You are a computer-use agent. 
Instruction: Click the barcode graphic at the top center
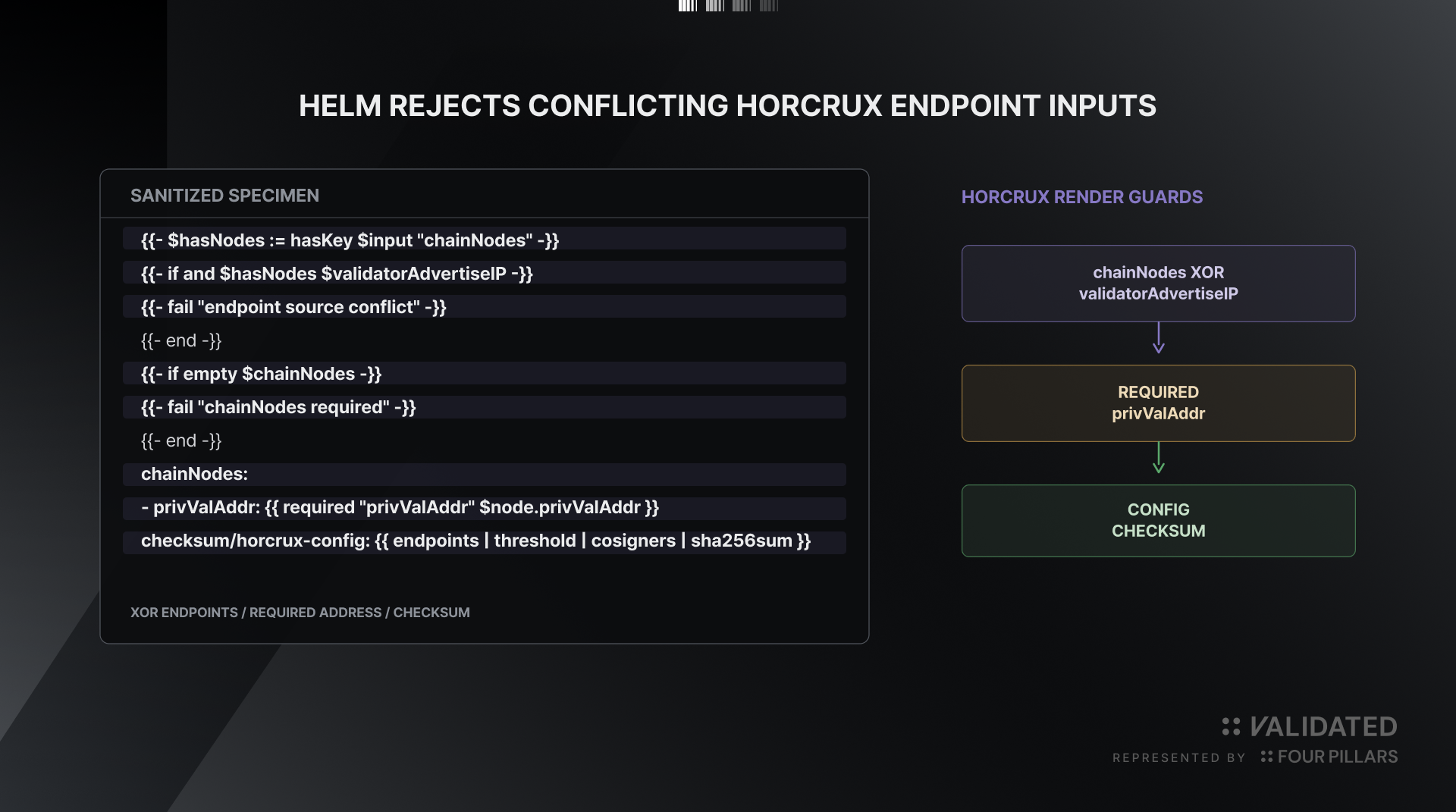[x=728, y=5]
